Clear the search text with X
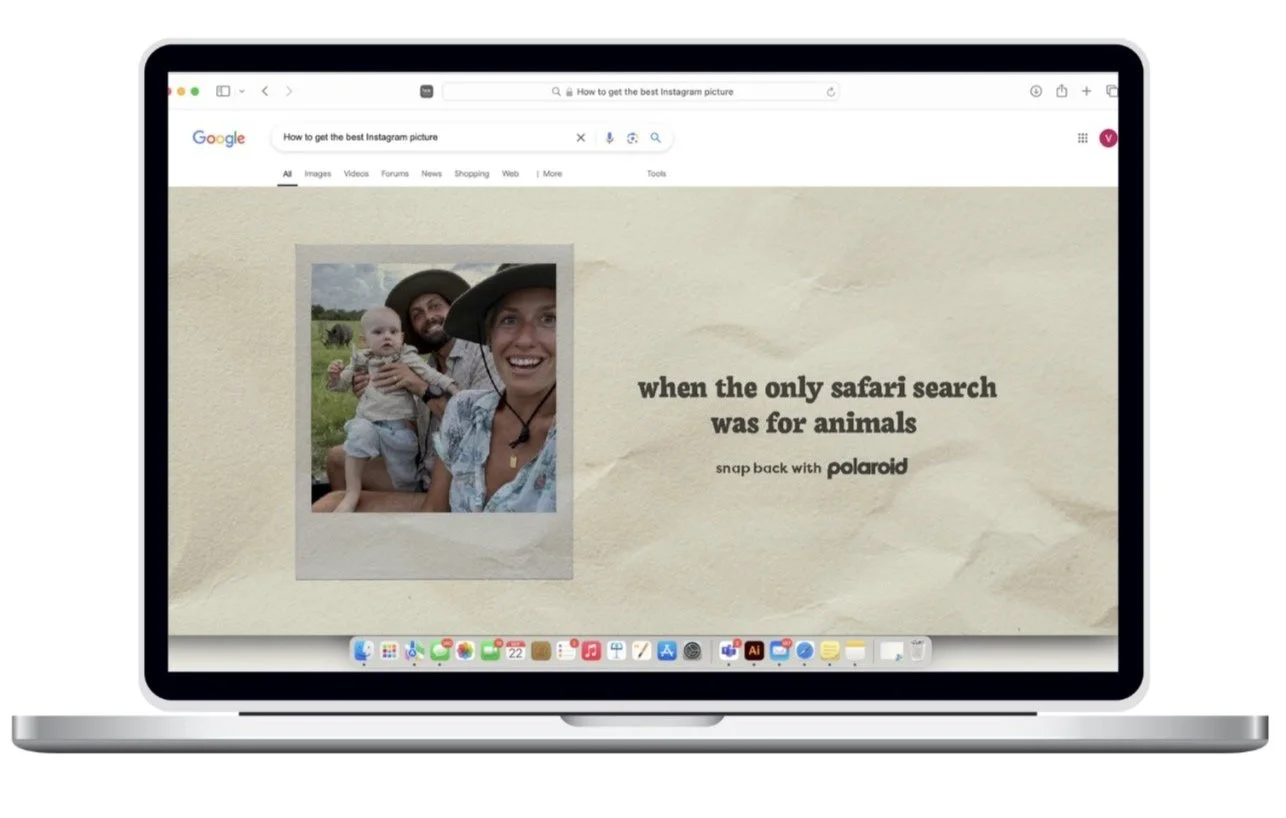 pyautogui.click(x=580, y=138)
